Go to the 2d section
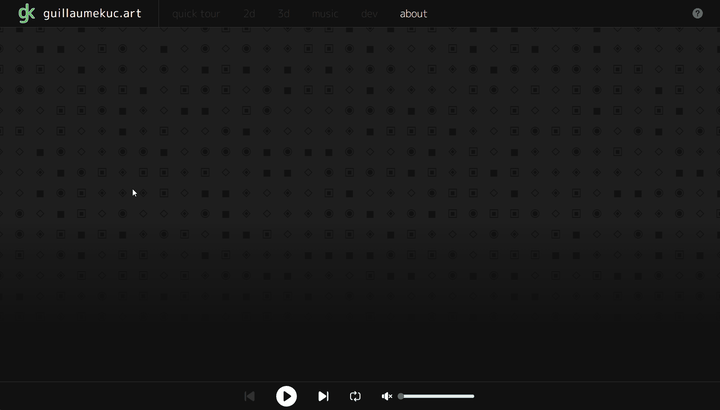The width and height of the screenshot is (720, 410). 248,14
